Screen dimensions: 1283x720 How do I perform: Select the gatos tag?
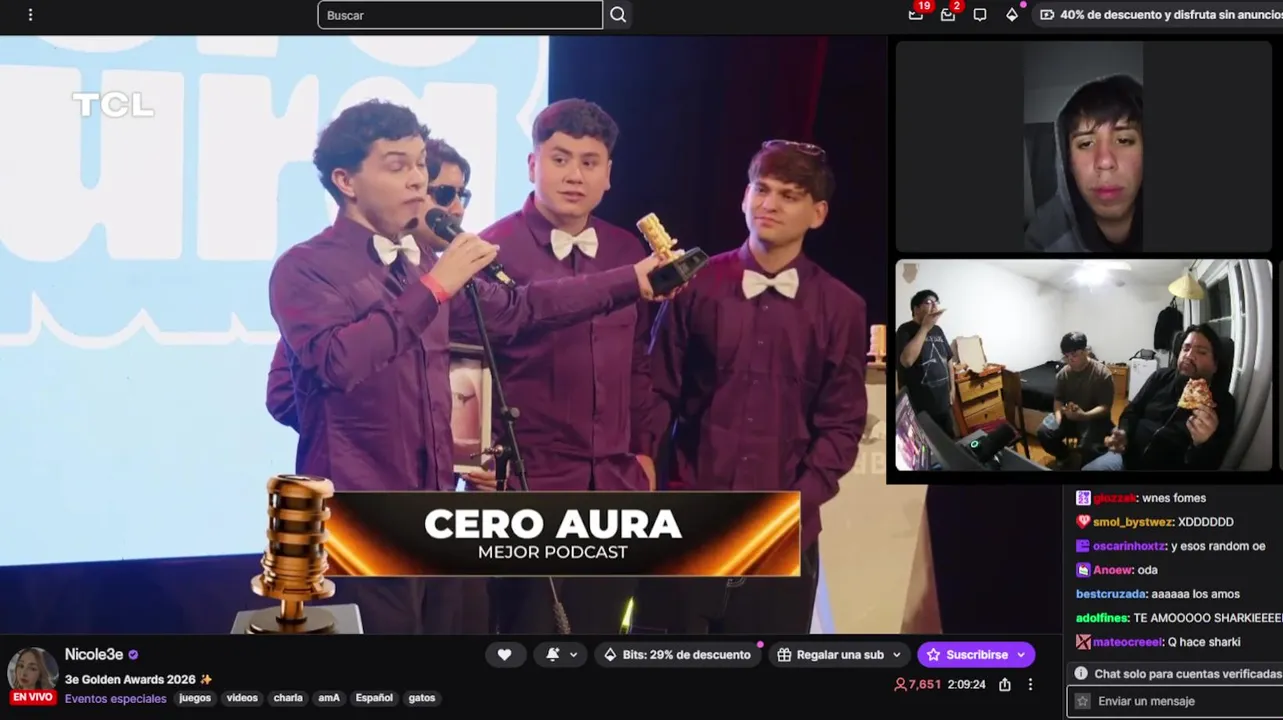pos(422,698)
